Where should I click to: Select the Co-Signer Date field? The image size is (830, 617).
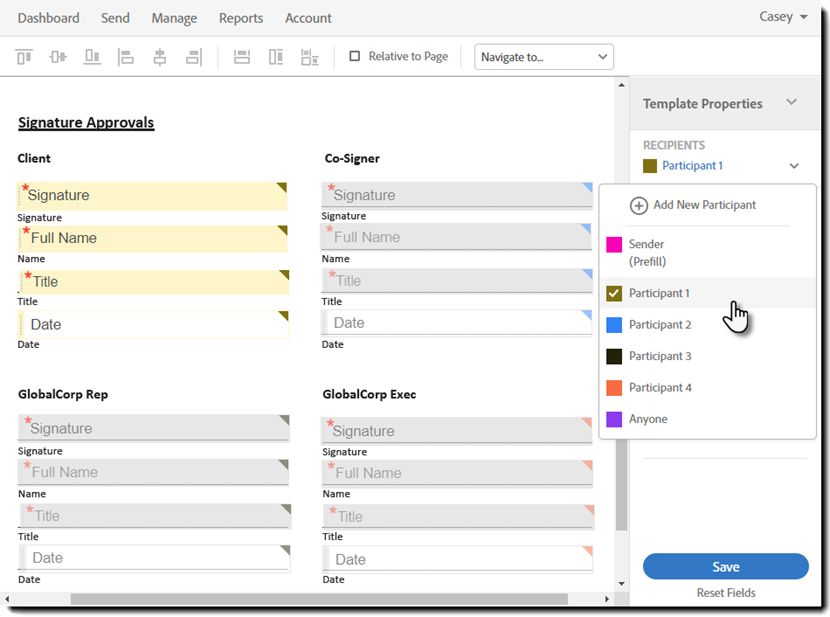[x=457, y=323]
